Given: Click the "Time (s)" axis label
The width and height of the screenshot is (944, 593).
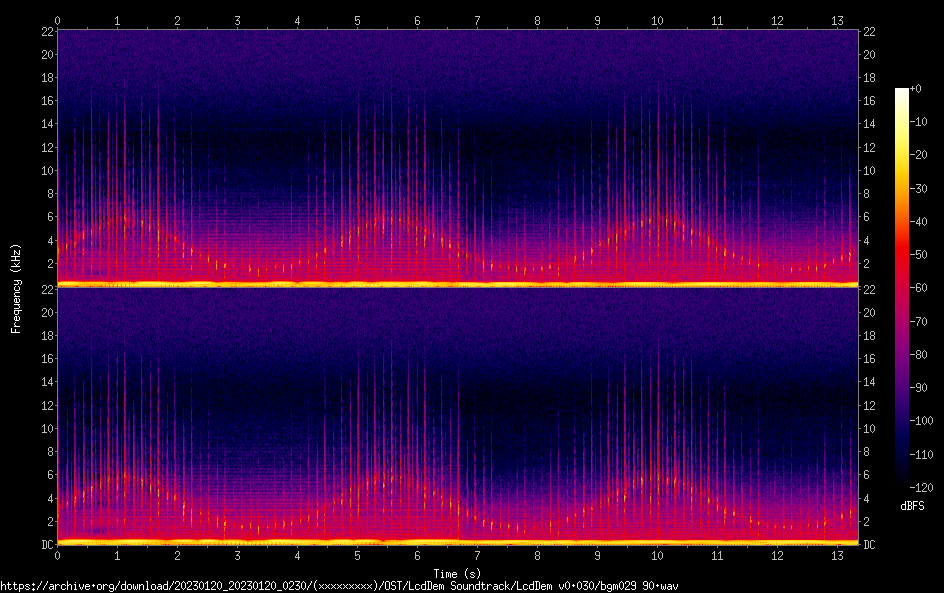Looking at the screenshot, I should 457,573.
